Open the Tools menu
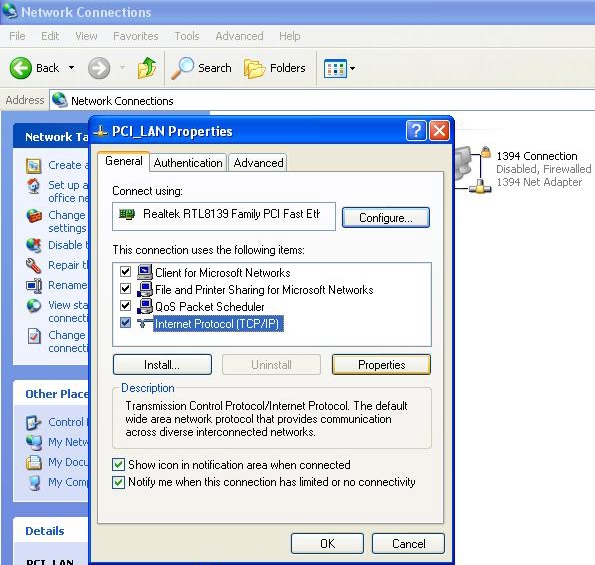The image size is (595, 565). (x=187, y=36)
